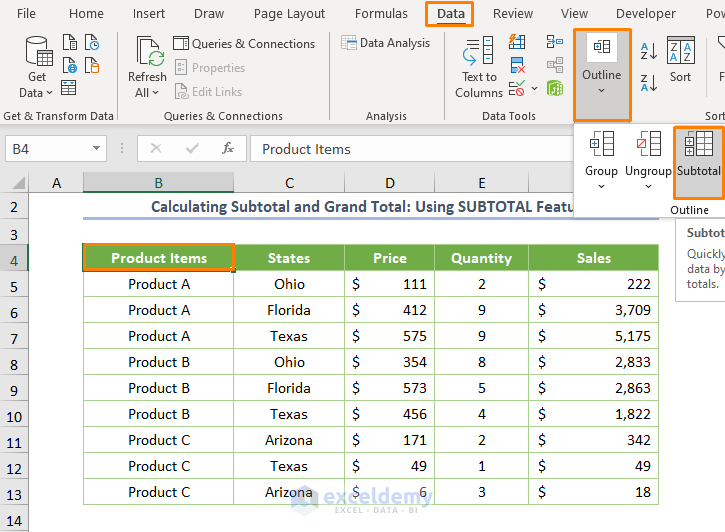
Task: Select the Product Items header cell
Action: coord(159,258)
